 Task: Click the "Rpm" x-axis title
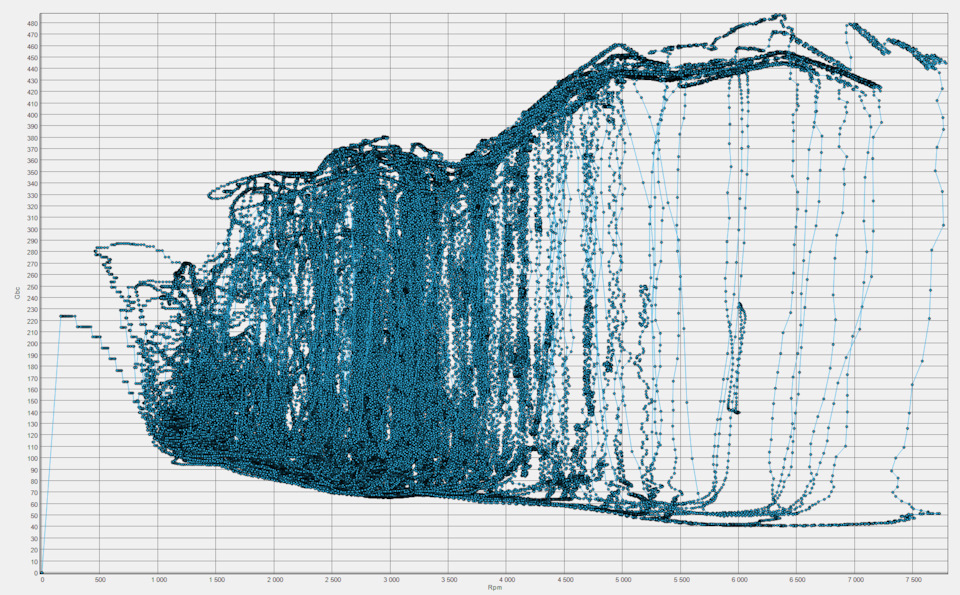pyautogui.click(x=495, y=588)
